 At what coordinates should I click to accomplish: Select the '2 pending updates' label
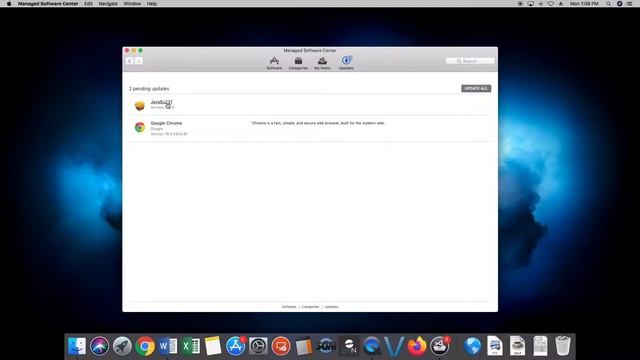point(149,89)
